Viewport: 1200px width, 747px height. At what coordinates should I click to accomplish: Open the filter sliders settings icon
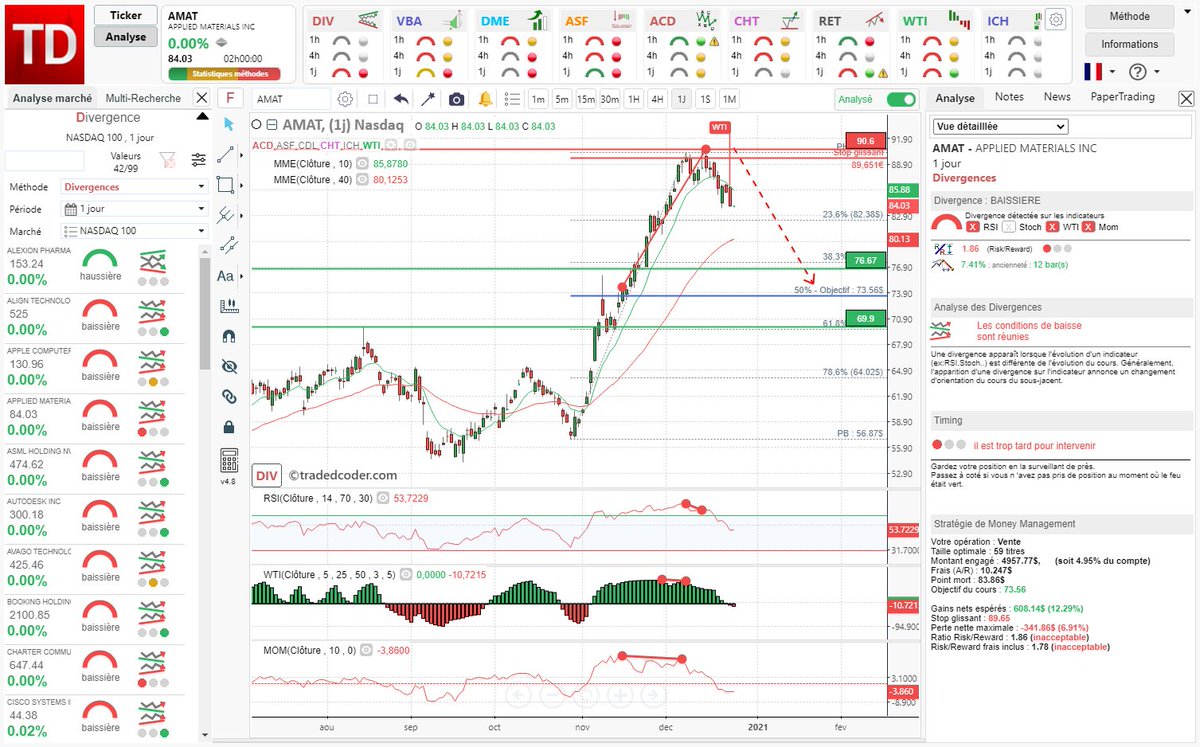(x=198, y=158)
